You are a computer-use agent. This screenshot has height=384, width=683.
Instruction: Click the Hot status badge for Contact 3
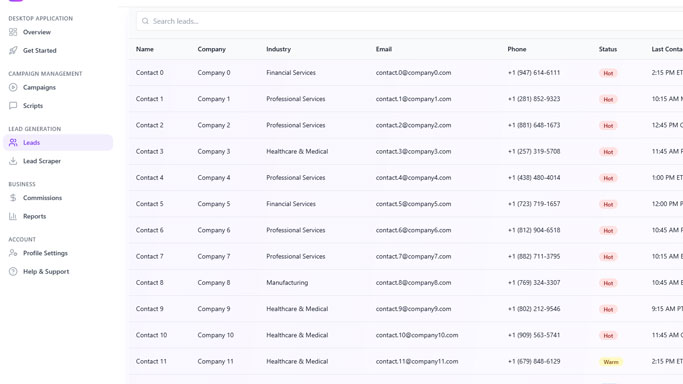[608, 152]
